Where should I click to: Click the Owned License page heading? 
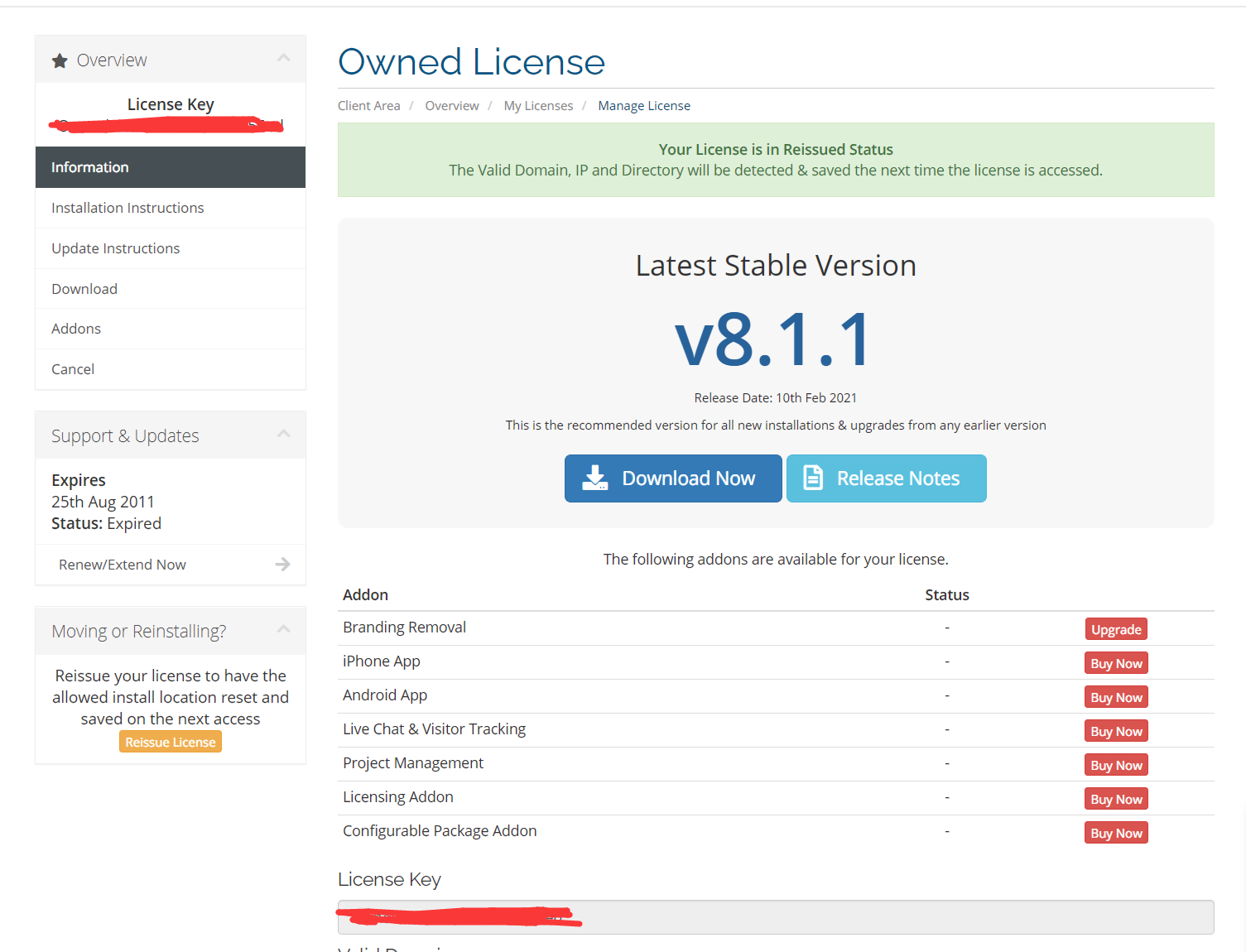pos(472,62)
